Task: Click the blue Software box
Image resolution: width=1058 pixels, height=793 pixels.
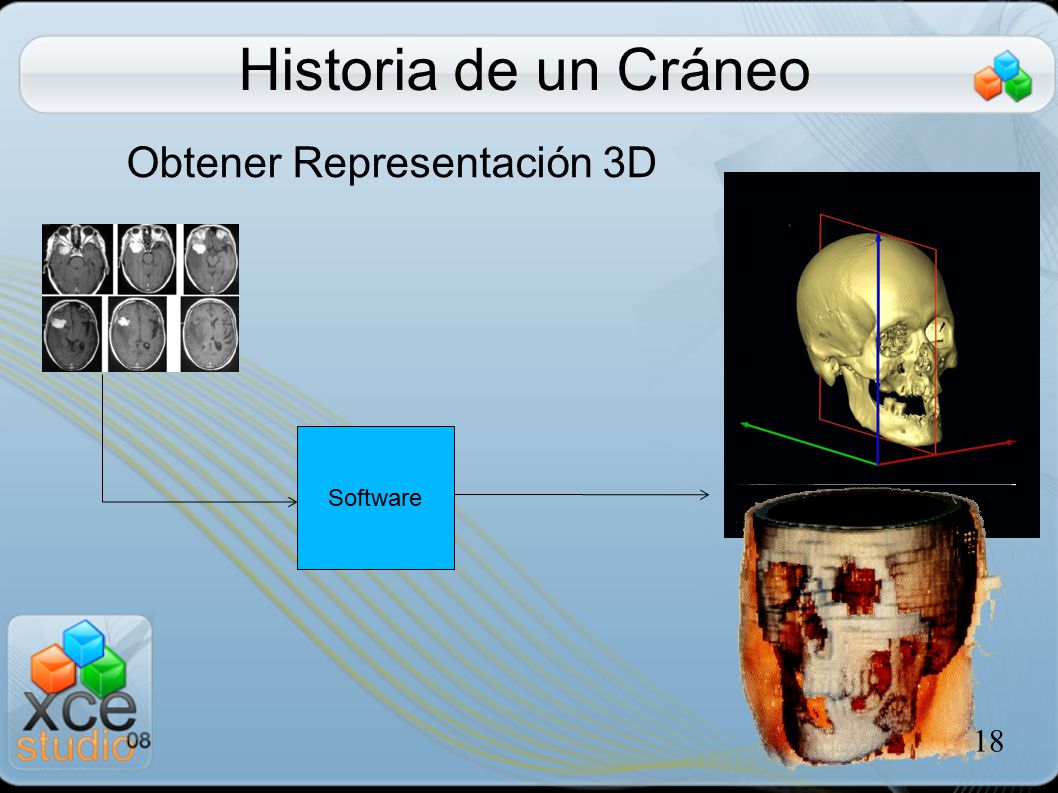Action: (x=376, y=498)
